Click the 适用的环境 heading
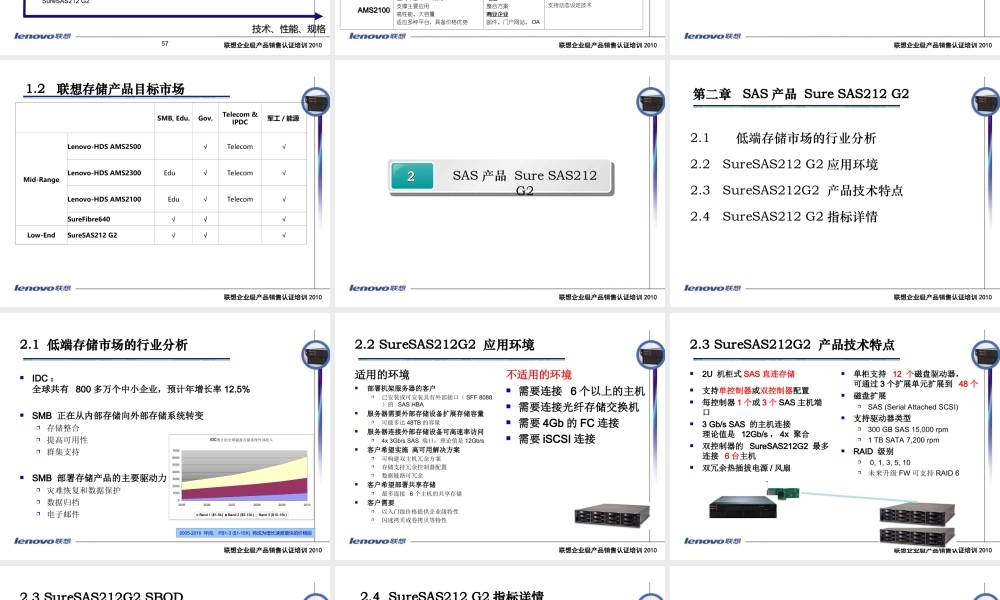 click(382, 374)
